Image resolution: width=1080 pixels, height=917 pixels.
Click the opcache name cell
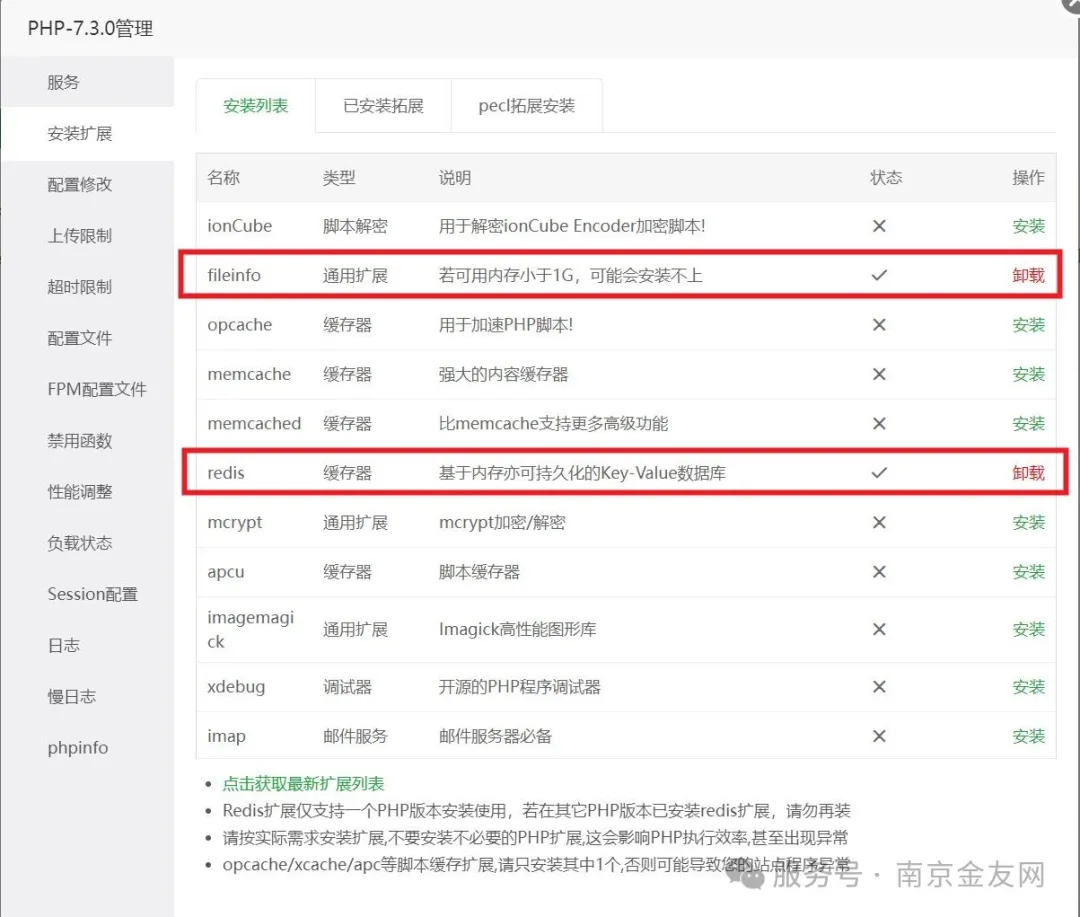pos(240,325)
